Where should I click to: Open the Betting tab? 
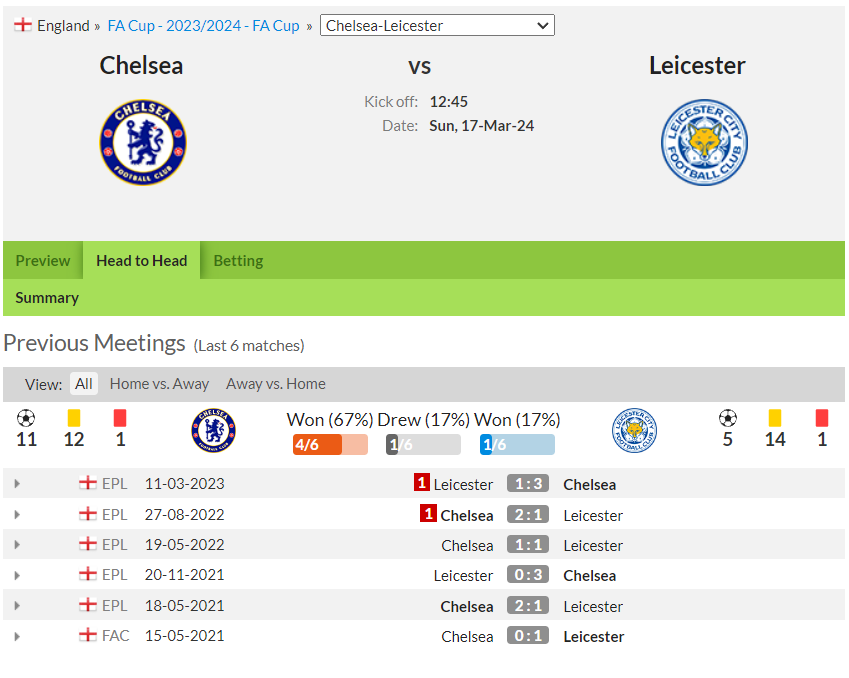[238, 260]
